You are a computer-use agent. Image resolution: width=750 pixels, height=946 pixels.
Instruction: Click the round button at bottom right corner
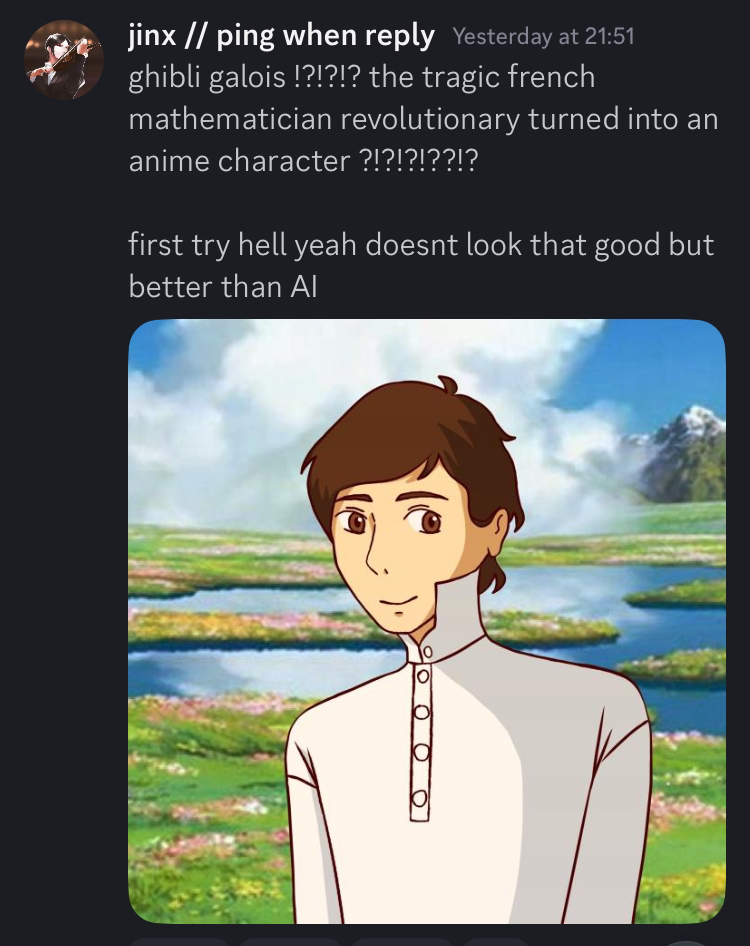[x=688, y=943]
